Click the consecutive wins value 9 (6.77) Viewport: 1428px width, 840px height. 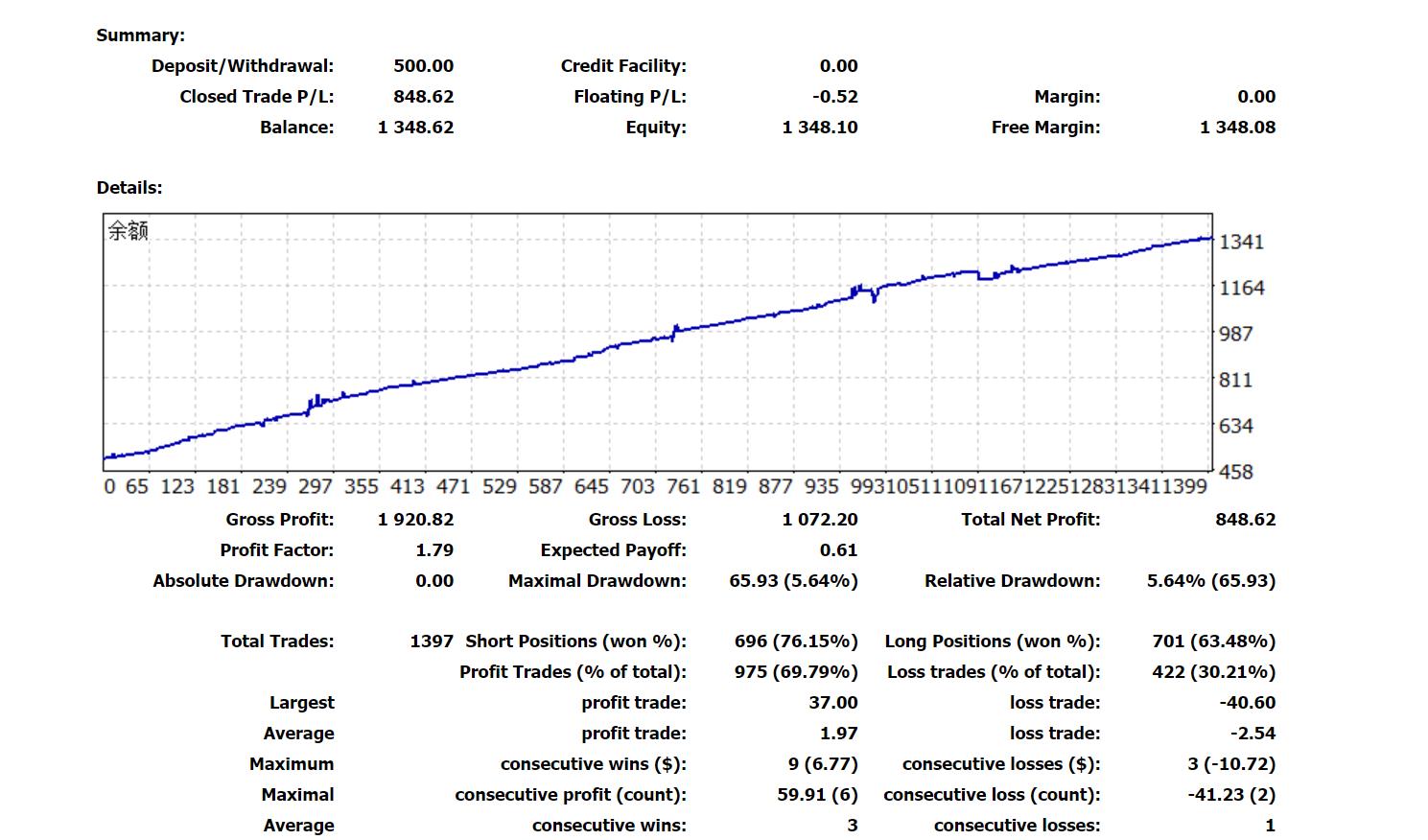[823, 764]
